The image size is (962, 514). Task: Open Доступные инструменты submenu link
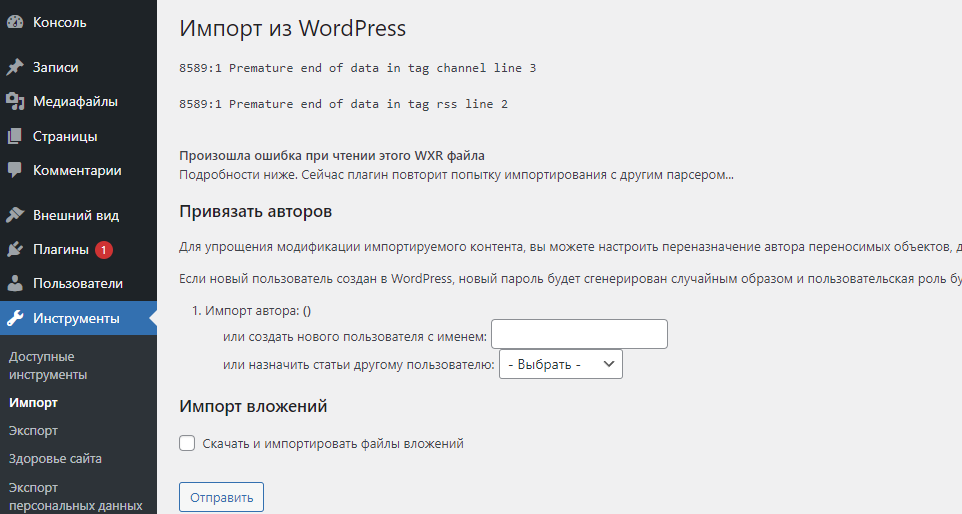pyautogui.click(x=48, y=366)
